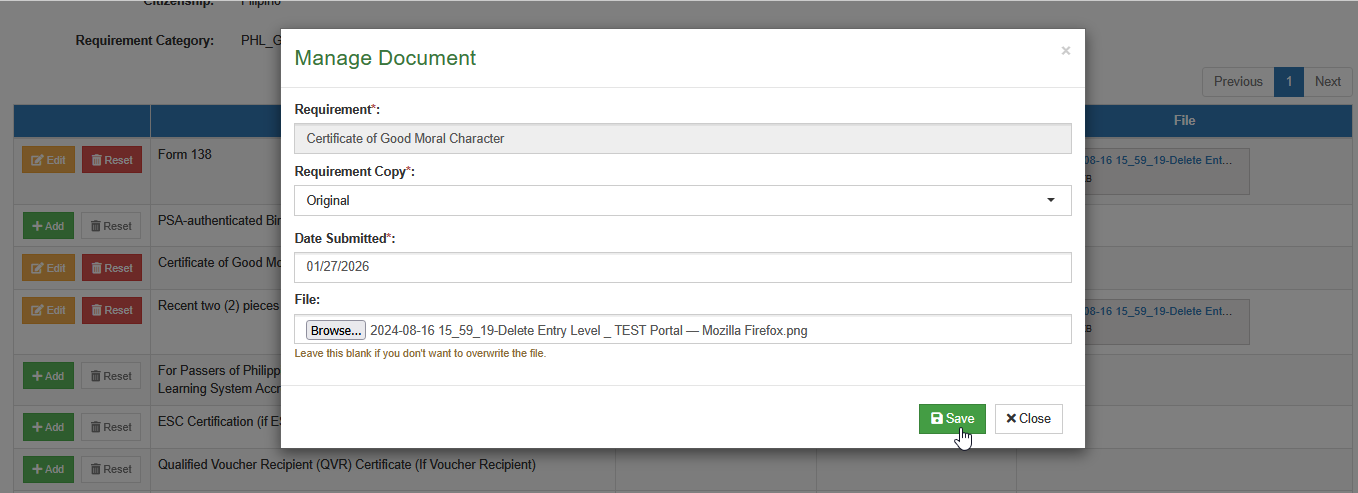Reset the ESC Certification row
Viewport: 1358px width, 493px height.
pos(111,427)
